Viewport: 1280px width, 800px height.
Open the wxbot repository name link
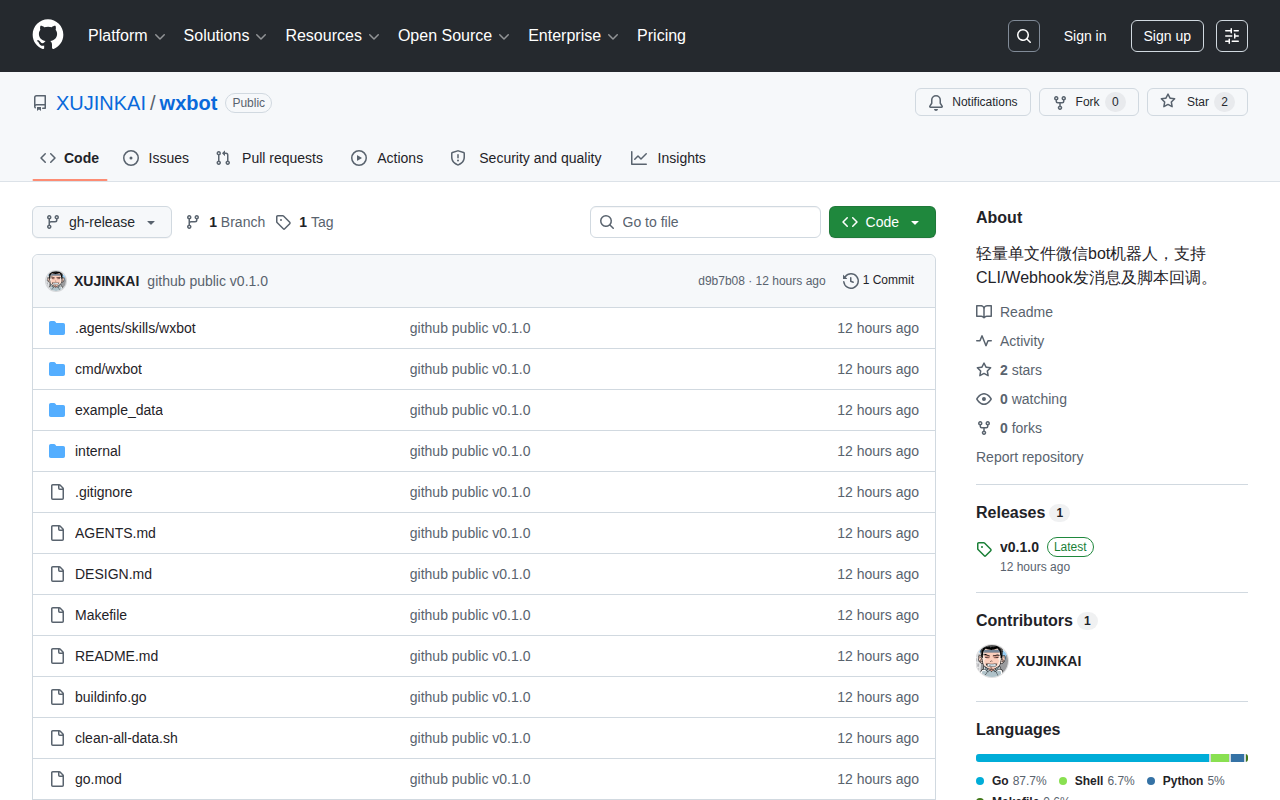(x=189, y=103)
